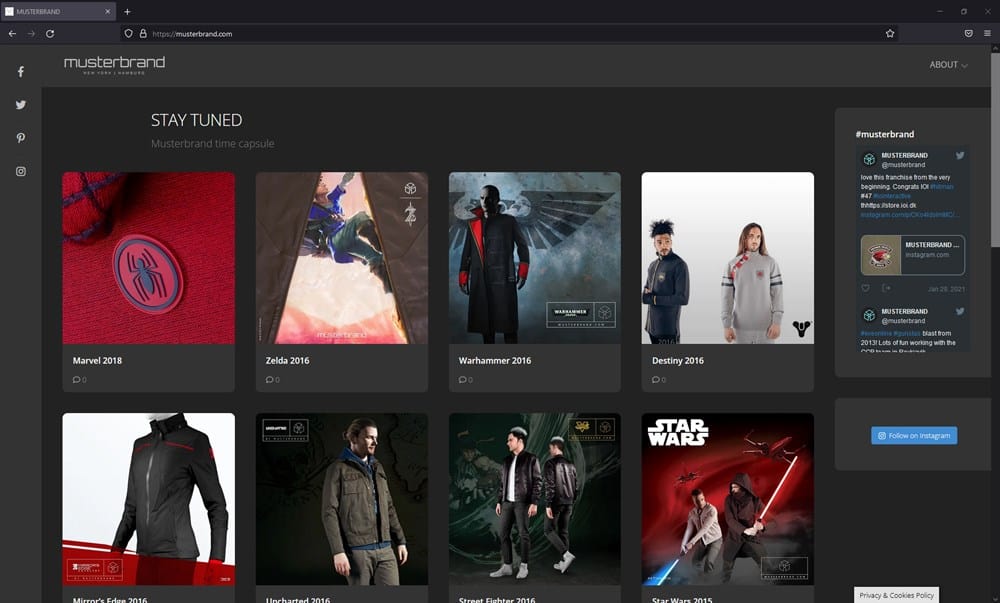Image resolution: width=1000 pixels, height=603 pixels.
Task: Click the musterbrand logo in header
Action: click(x=114, y=64)
